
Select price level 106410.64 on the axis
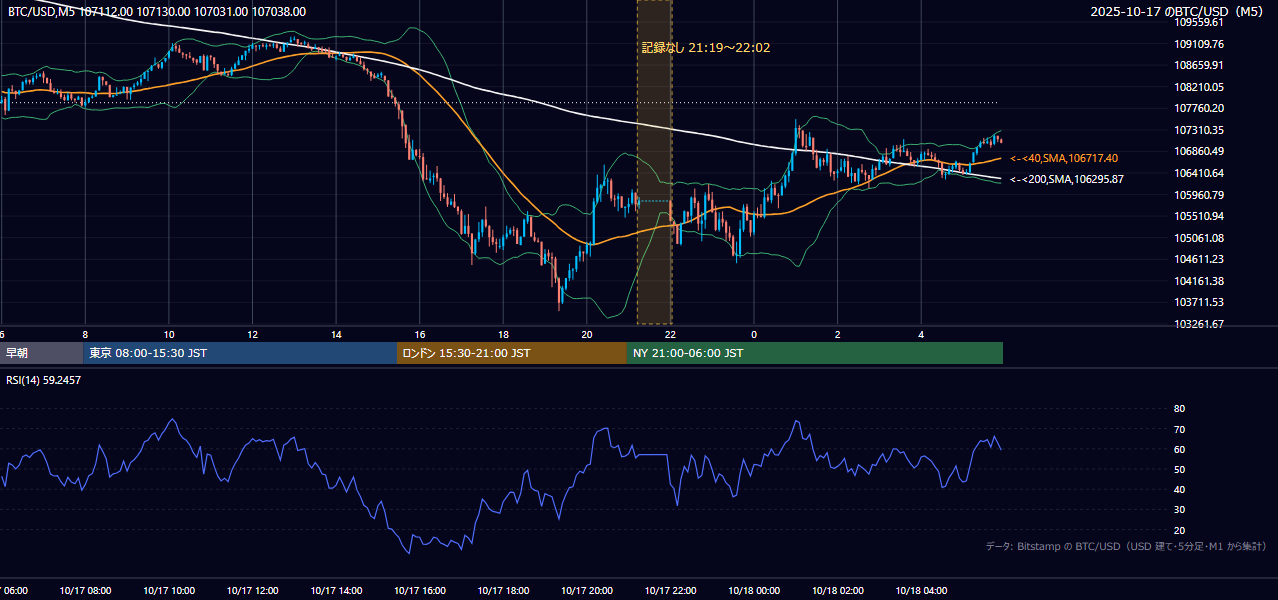pos(1199,173)
